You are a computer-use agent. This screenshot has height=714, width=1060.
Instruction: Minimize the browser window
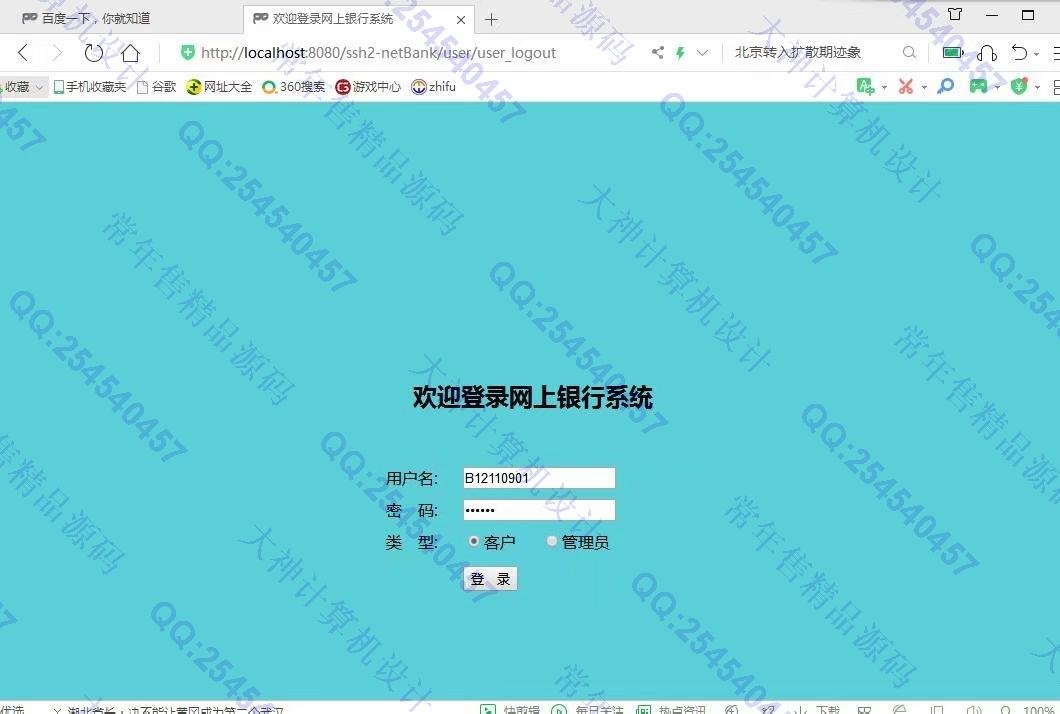tap(992, 15)
